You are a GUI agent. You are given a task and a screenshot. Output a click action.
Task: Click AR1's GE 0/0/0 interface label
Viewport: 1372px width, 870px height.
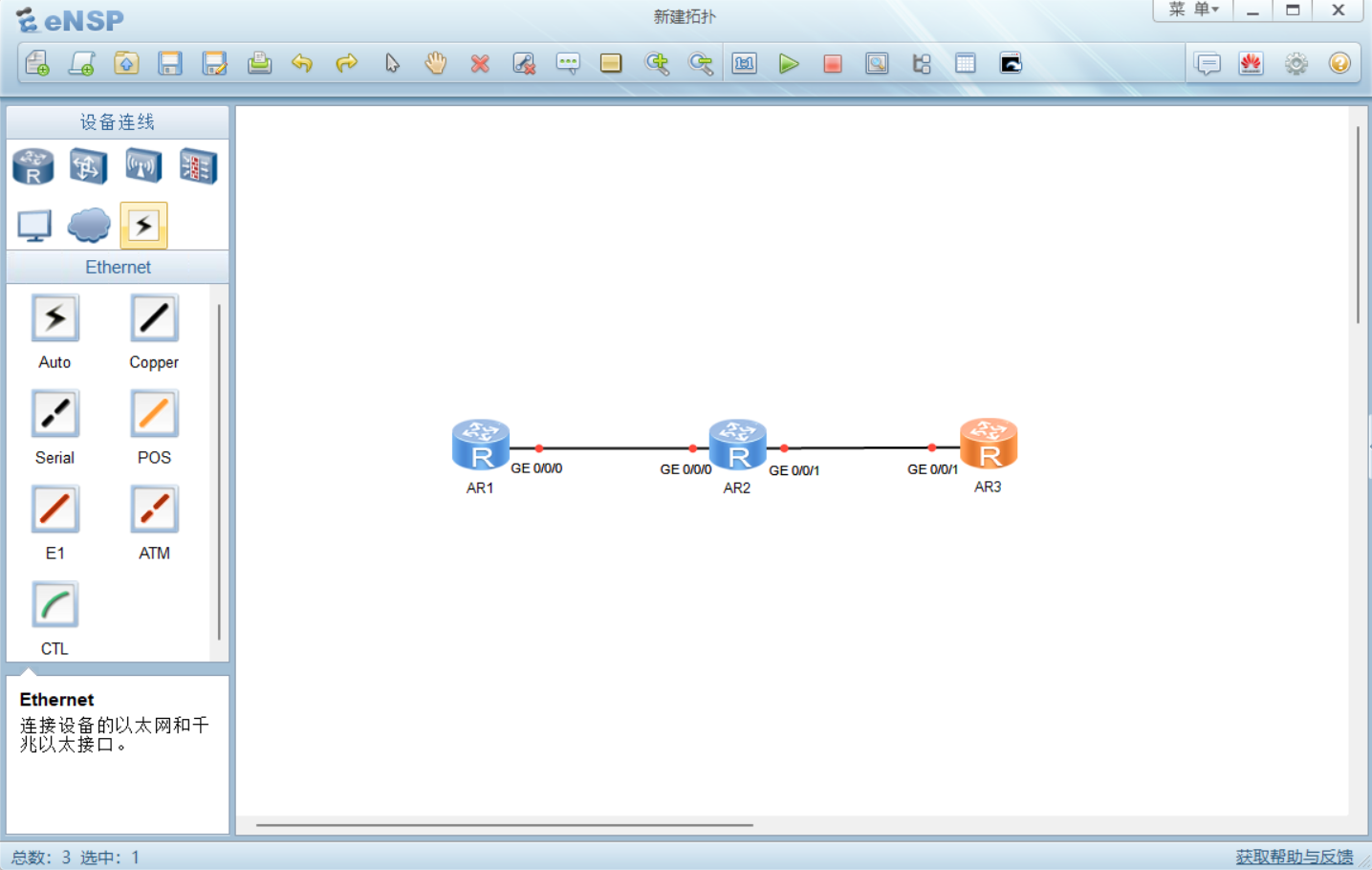pyautogui.click(x=536, y=468)
